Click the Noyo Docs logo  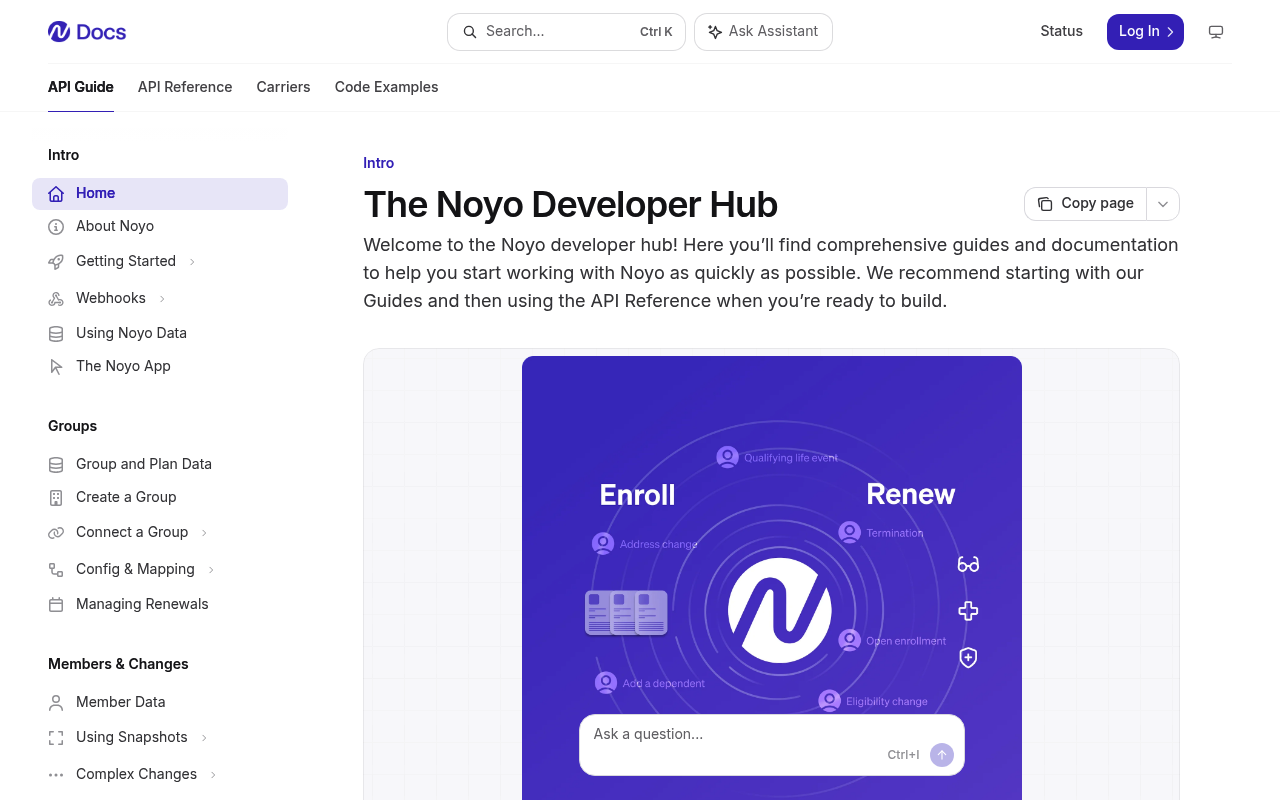(x=87, y=32)
